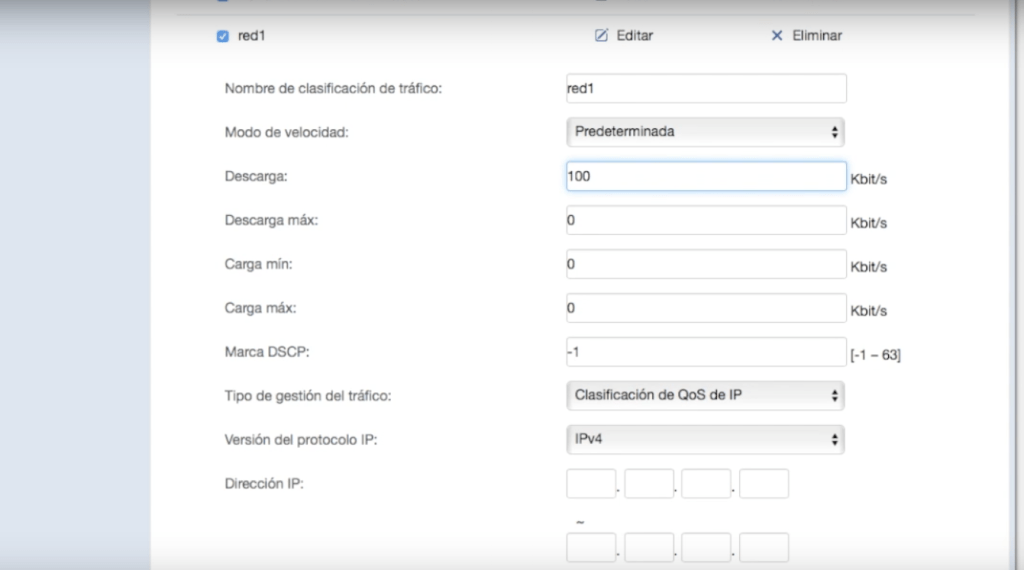1024x570 pixels.
Task: Click the first octet of the ending IP range
Action: tap(591, 548)
